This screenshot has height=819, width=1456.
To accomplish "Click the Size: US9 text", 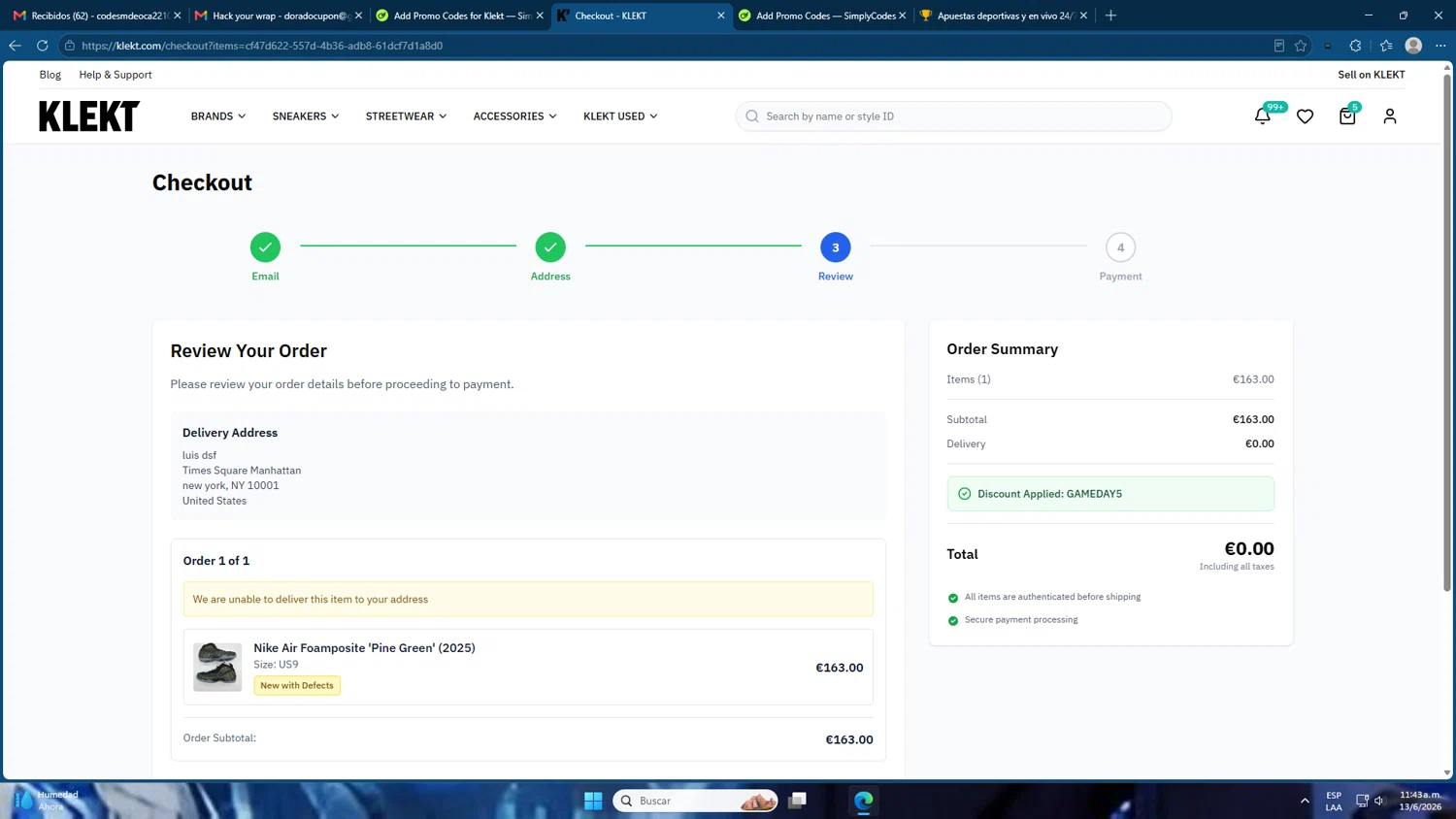I will pos(276,665).
